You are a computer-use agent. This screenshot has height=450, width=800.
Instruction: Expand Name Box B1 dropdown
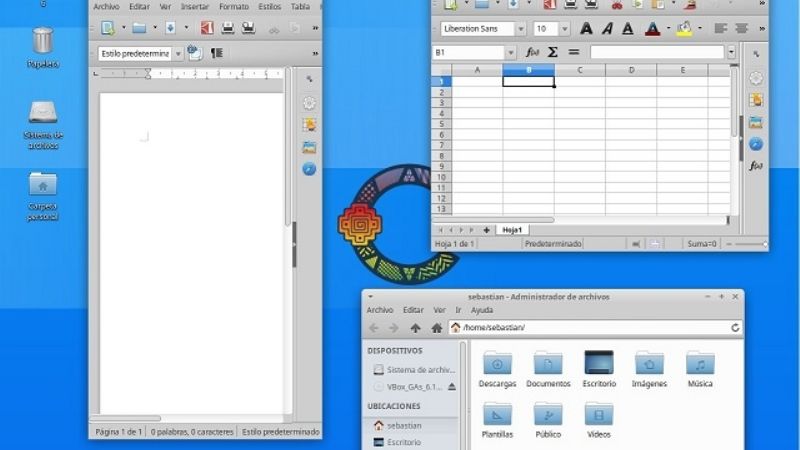pyautogui.click(x=510, y=53)
